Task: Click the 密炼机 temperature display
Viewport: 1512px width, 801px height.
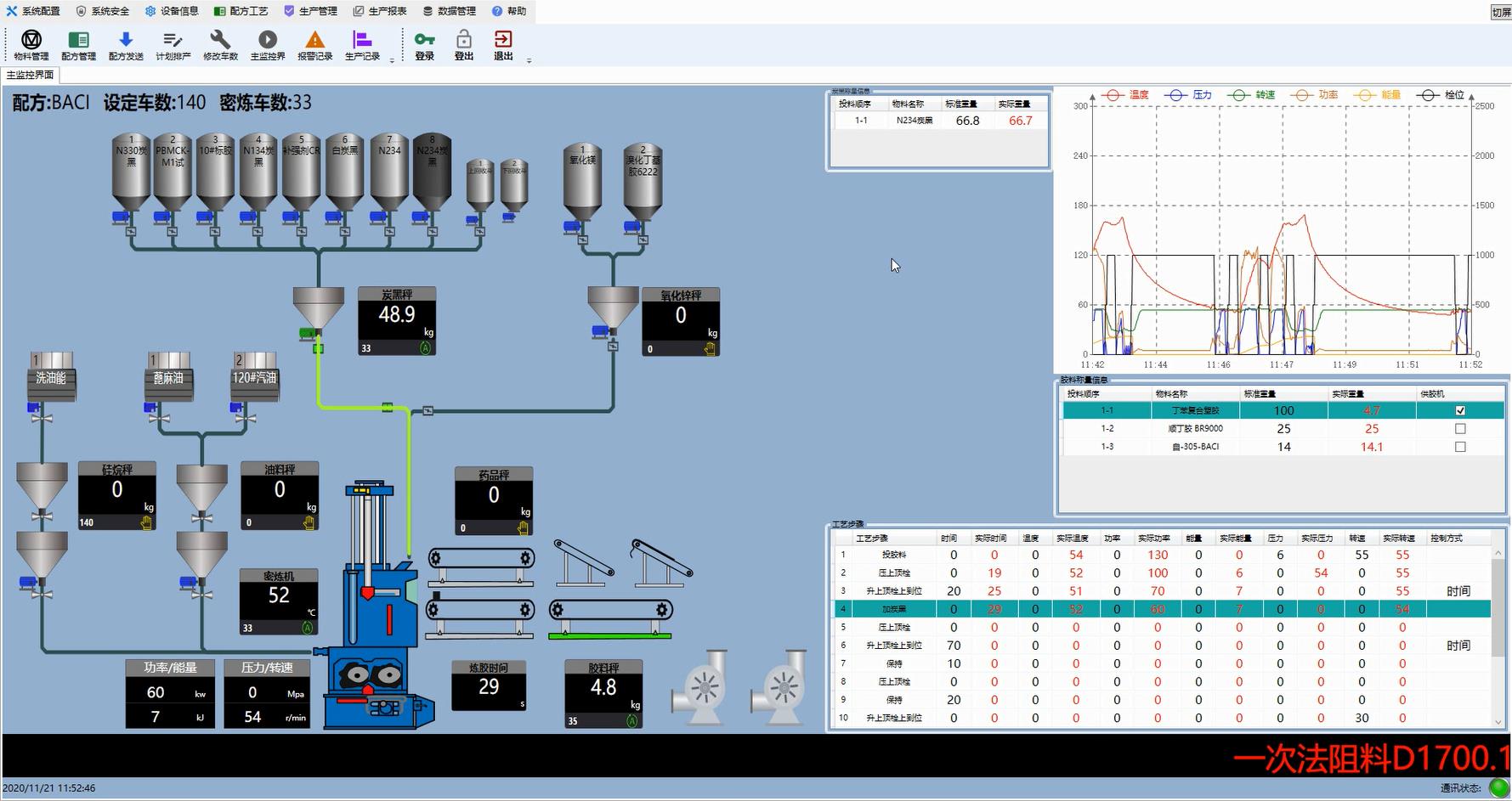Action: click(279, 602)
